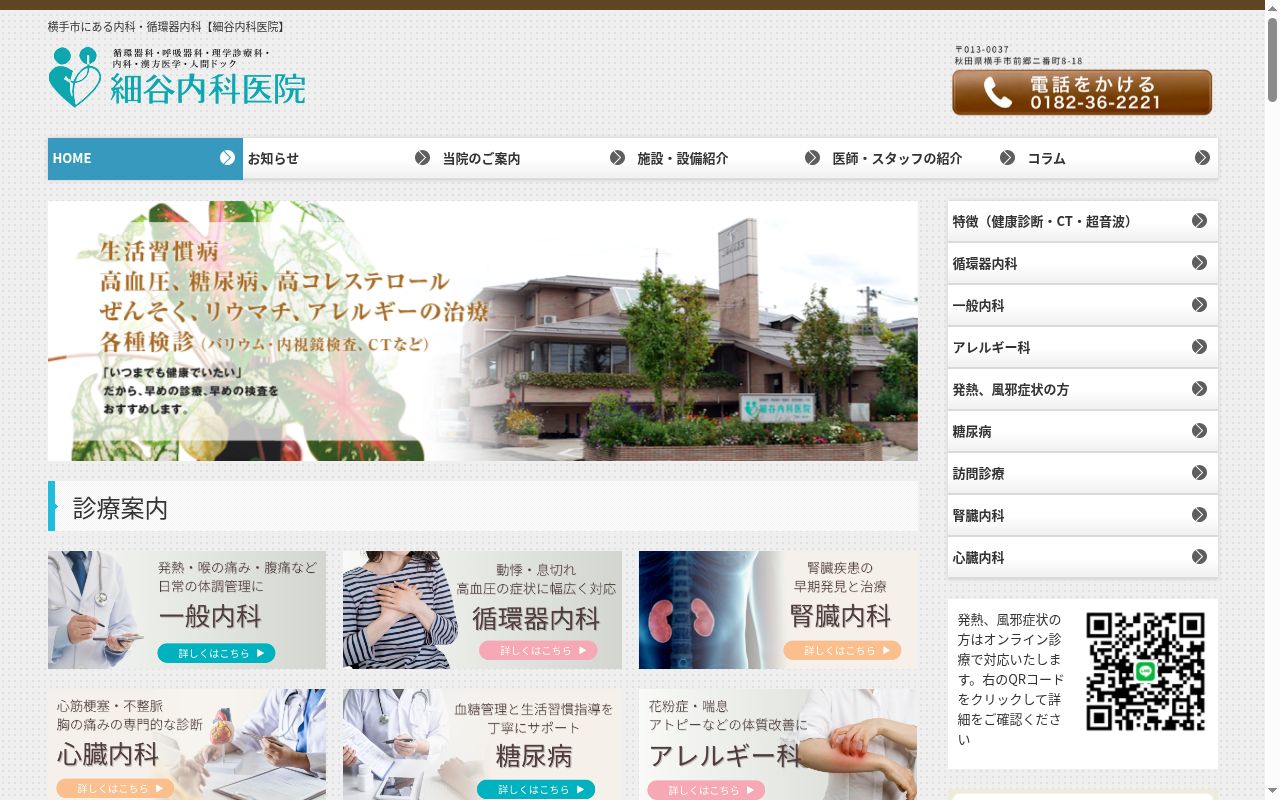Click the 細谷内科医院 logo
The height and width of the screenshot is (800, 1280).
coord(177,77)
